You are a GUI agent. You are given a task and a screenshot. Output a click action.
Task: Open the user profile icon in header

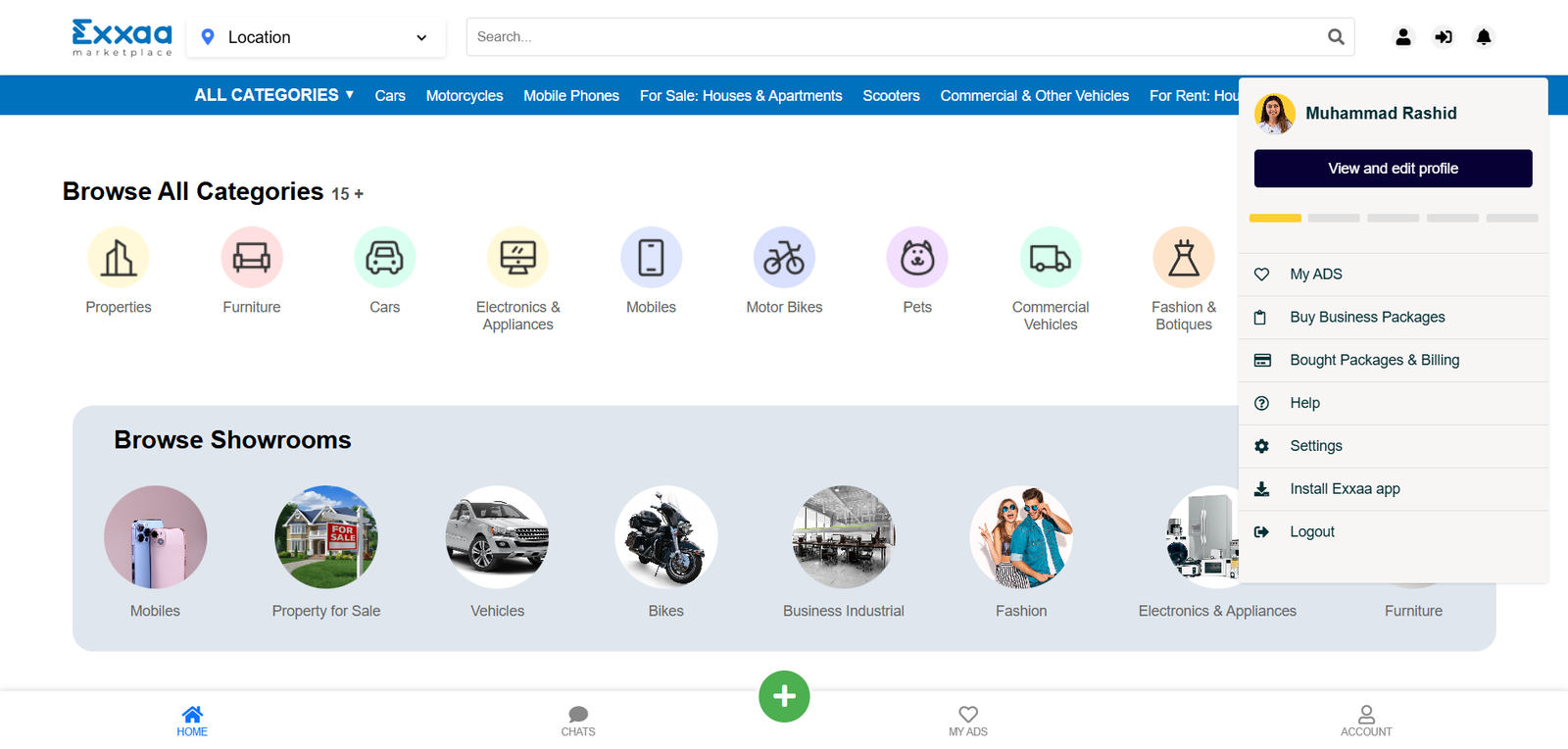pyautogui.click(x=1403, y=37)
